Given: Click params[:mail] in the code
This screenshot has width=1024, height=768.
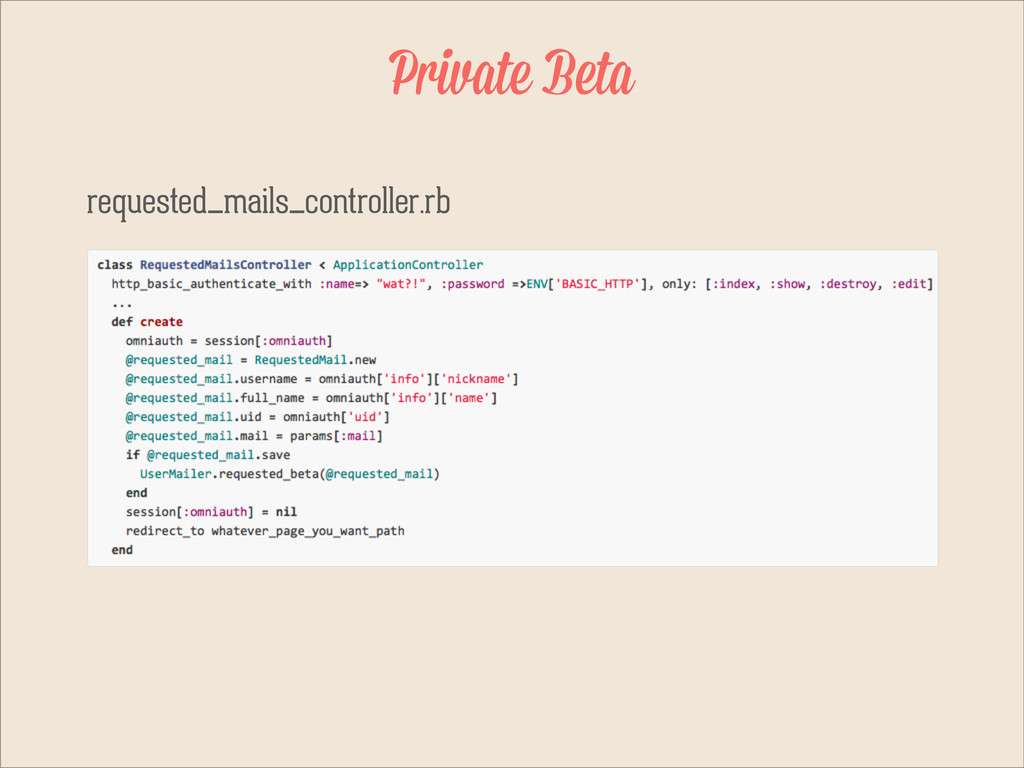Looking at the screenshot, I should (336, 436).
